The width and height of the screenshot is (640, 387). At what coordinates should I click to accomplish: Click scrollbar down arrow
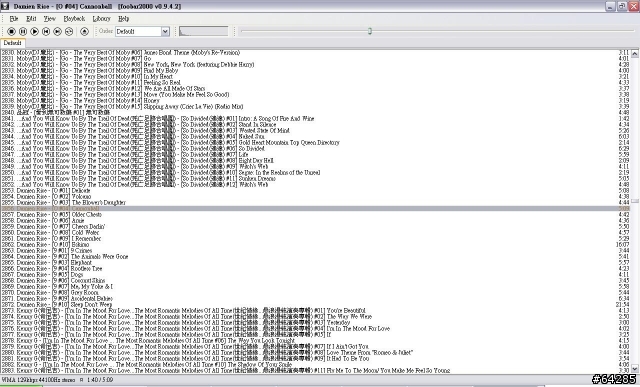(635, 369)
